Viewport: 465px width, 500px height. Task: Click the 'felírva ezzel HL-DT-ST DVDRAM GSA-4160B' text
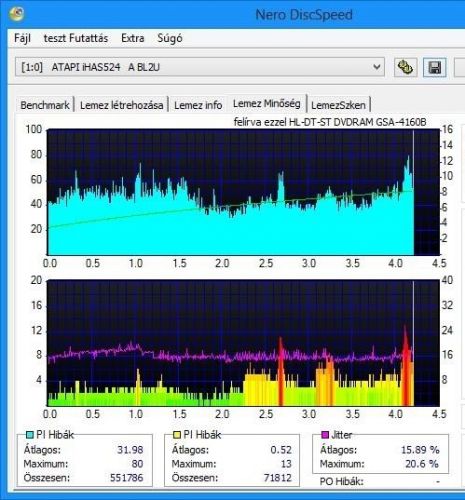(330, 122)
